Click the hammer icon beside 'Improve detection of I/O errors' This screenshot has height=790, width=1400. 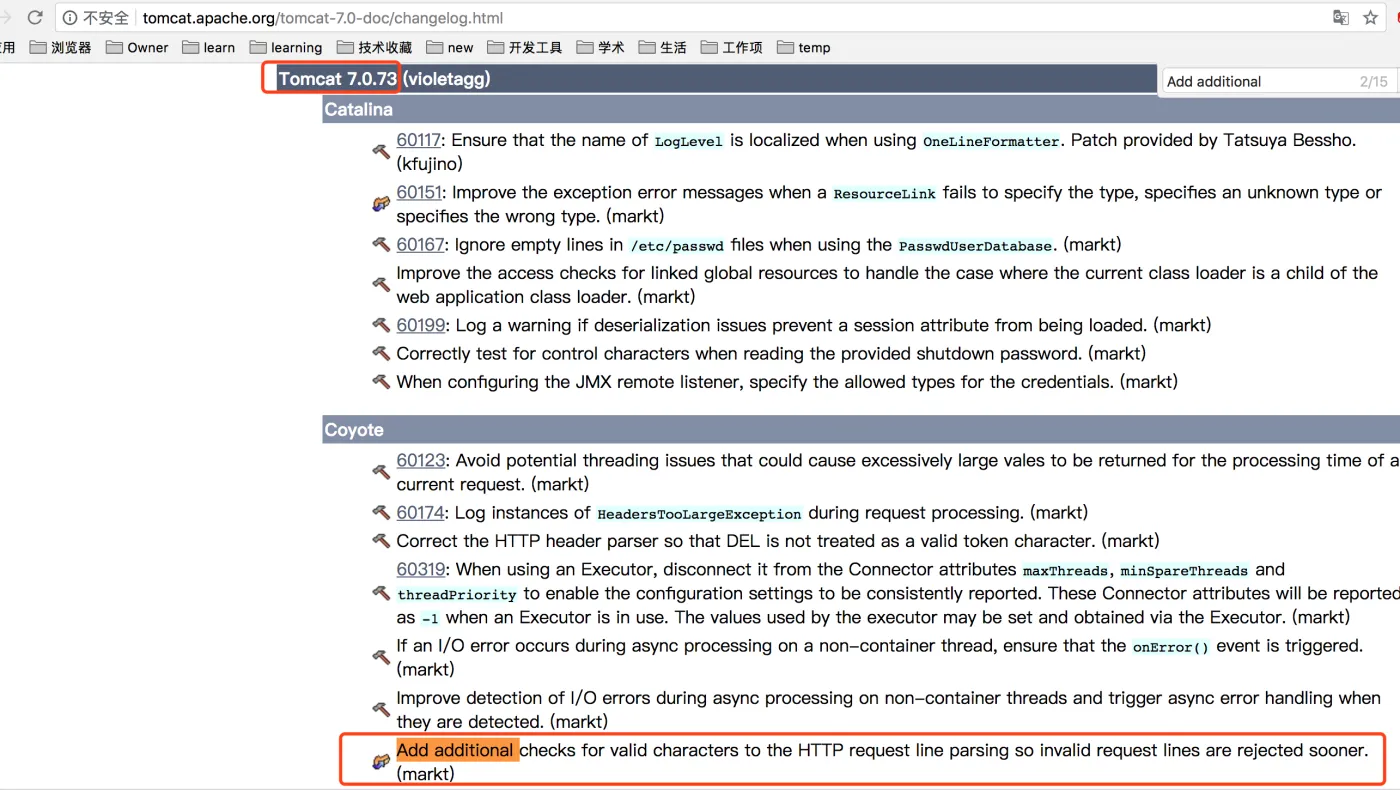click(381, 709)
